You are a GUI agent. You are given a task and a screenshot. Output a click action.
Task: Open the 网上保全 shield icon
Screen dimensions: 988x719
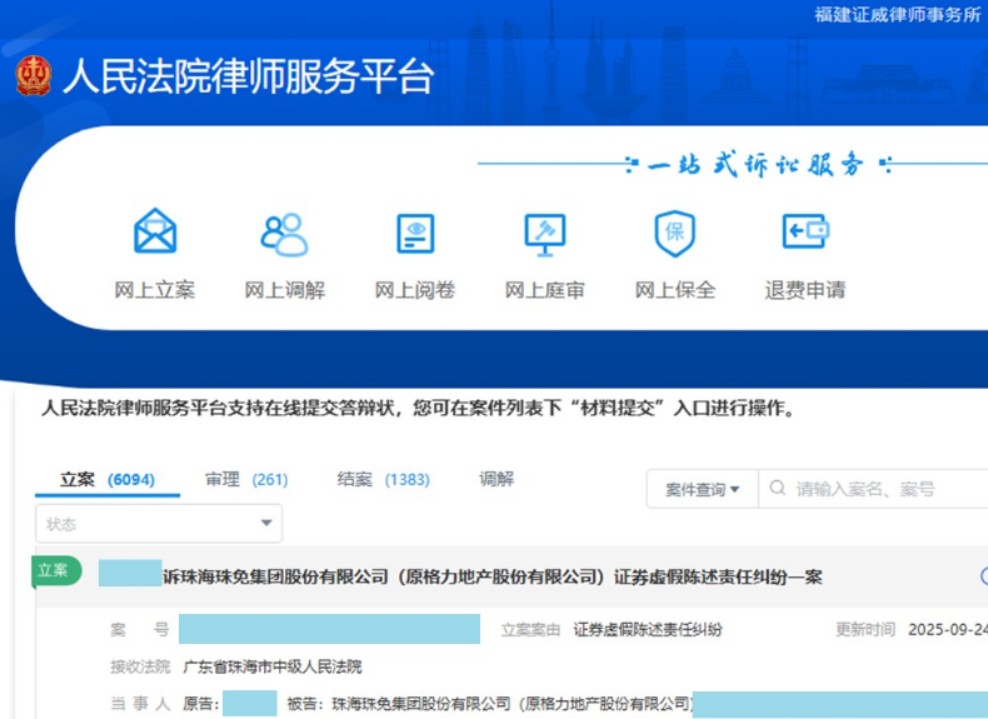click(675, 233)
